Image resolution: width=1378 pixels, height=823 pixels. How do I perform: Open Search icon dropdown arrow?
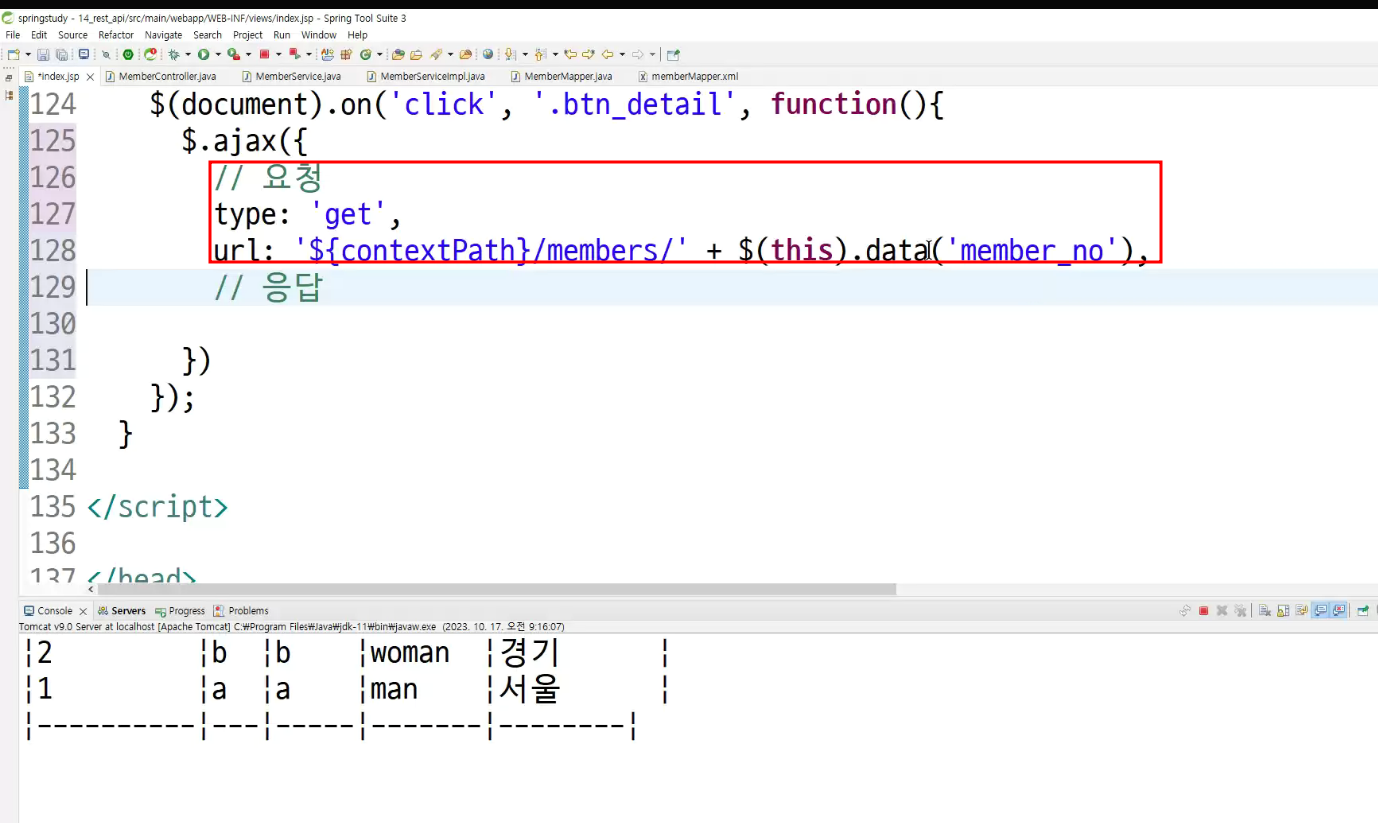[x=450, y=54]
